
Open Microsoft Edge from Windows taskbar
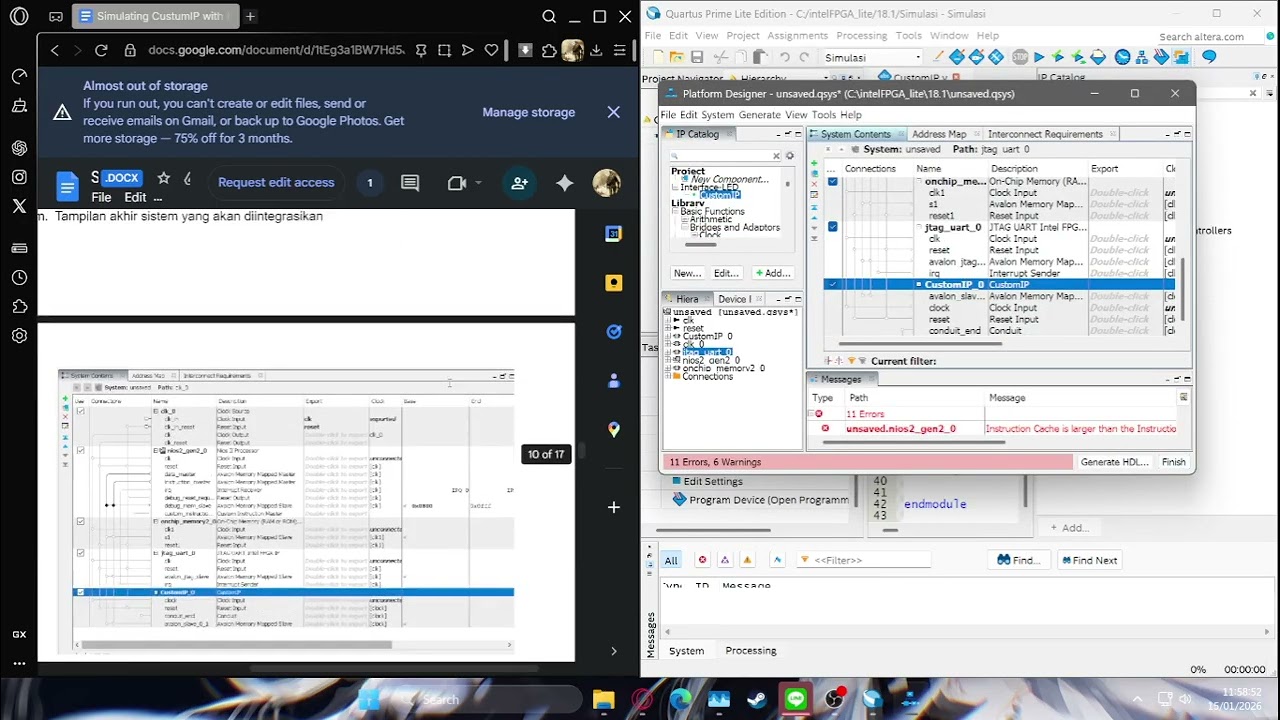point(680,699)
